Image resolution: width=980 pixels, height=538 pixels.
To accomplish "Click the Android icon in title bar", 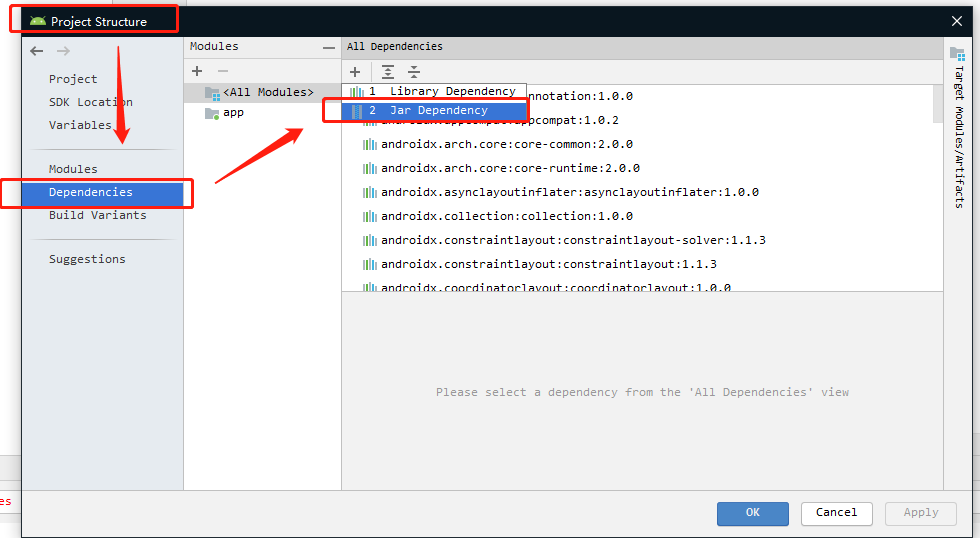I will point(38,21).
